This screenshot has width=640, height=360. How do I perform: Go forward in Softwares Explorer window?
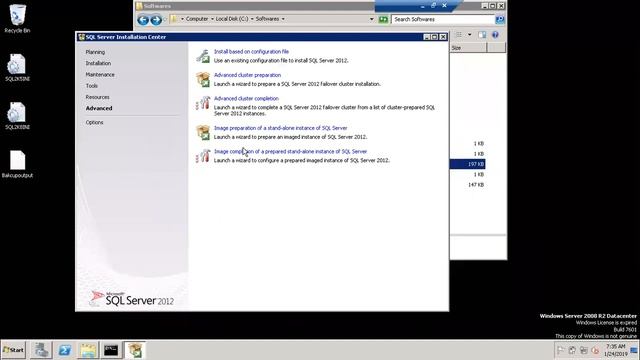[156, 20]
